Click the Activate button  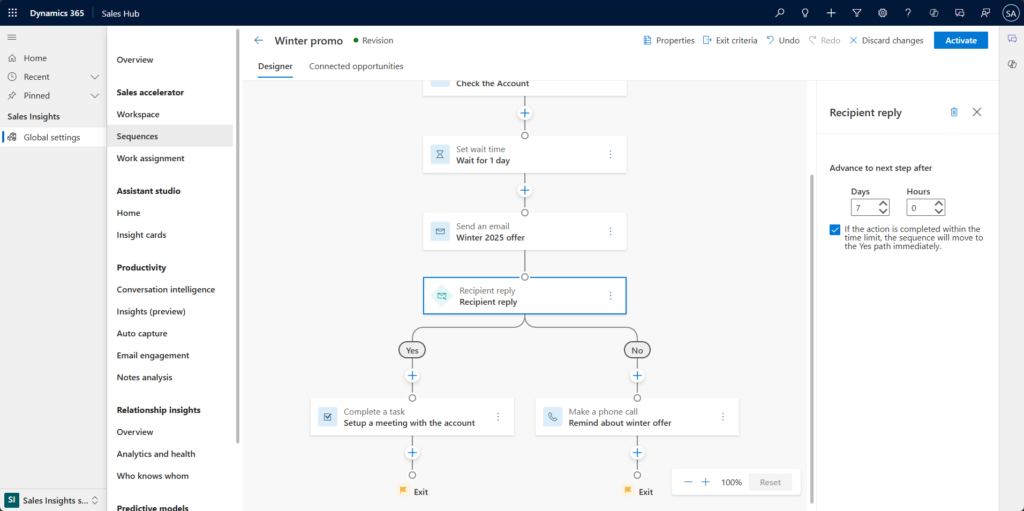click(960, 40)
